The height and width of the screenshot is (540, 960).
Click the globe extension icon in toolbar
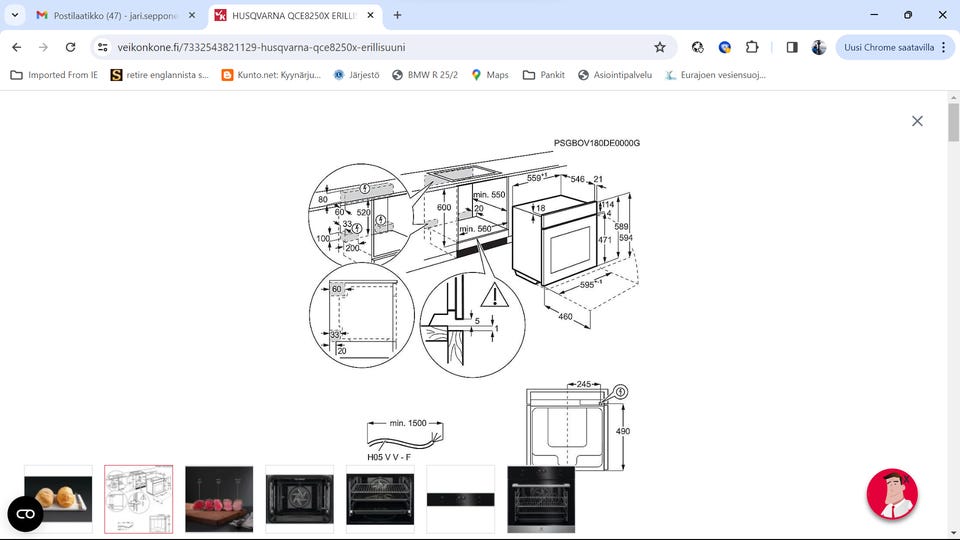[x=697, y=47]
